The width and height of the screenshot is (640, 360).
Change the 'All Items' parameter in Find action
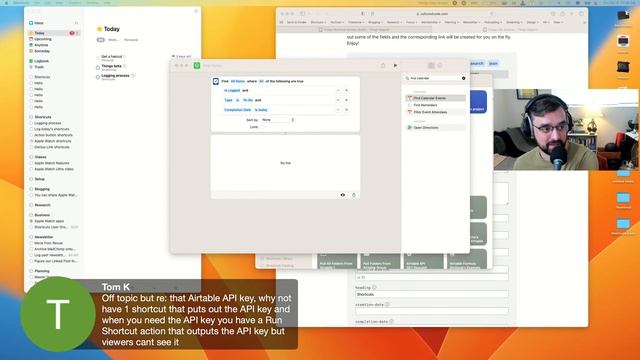(x=238, y=81)
